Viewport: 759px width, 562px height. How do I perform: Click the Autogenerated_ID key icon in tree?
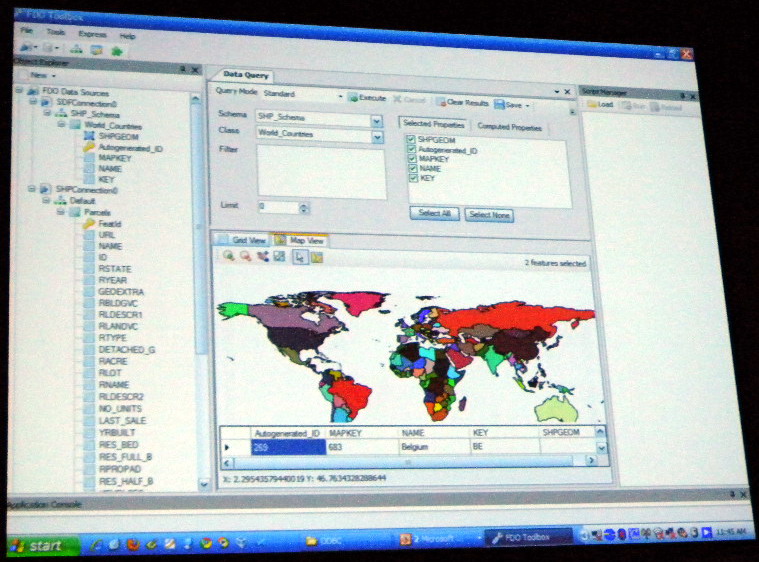tap(89, 147)
